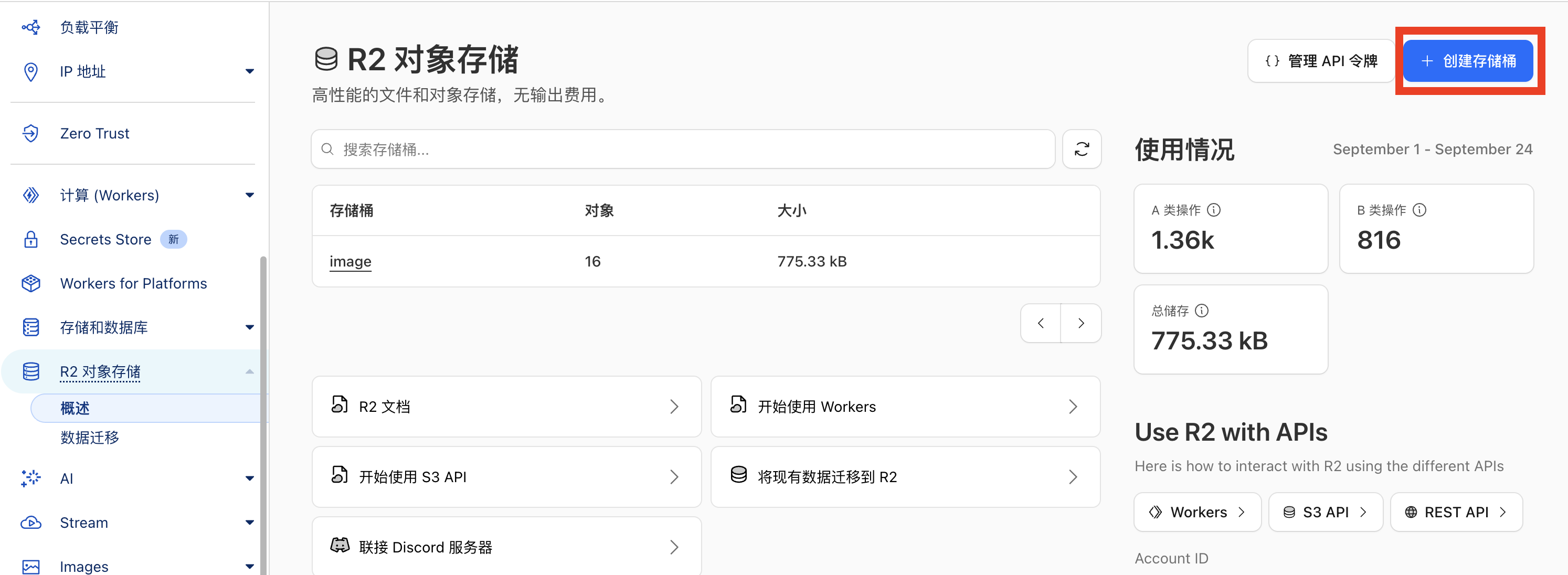Click the IP 地址 location pin icon
Screen dimensions: 1568x575
click(30, 72)
